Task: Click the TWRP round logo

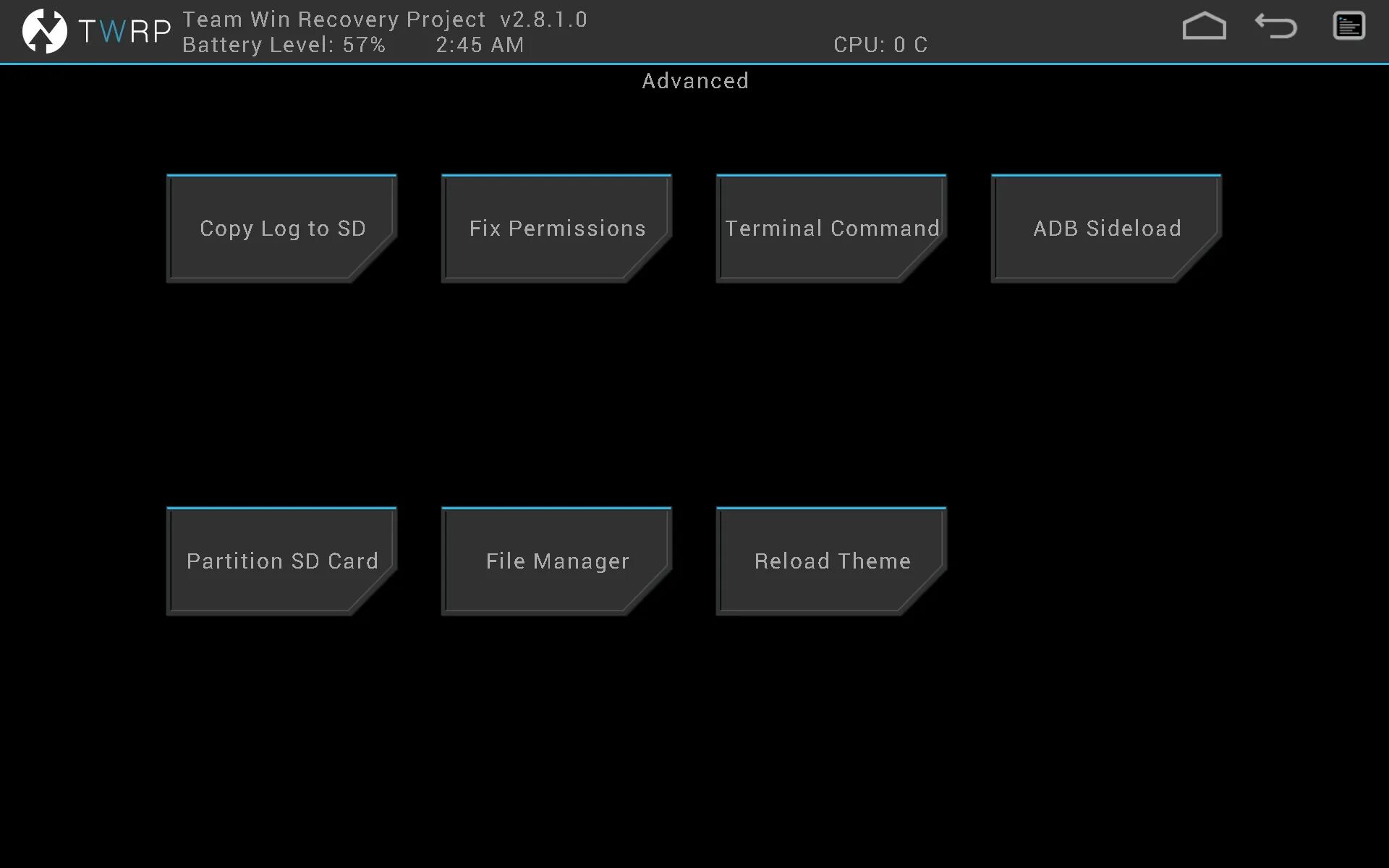Action: pyautogui.click(x=44, y=31)
